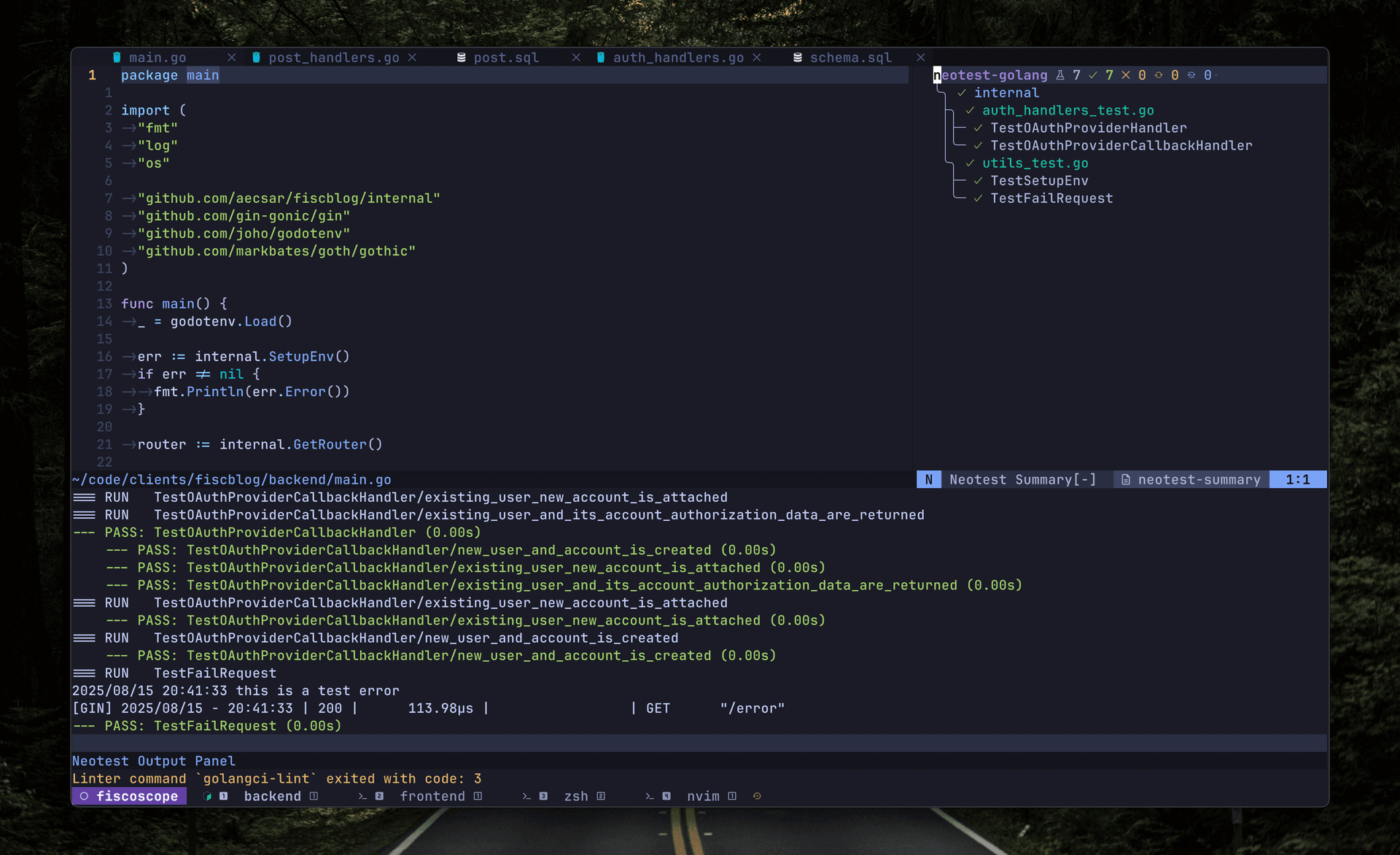Close the post.sql tab
This screenshot has width=1400, height=855.
[x=576, y=58]
